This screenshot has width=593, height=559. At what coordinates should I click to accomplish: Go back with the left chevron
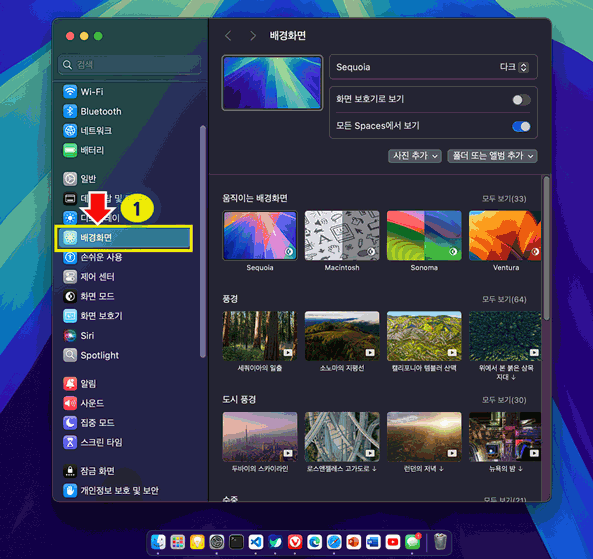tap(228, 36)
